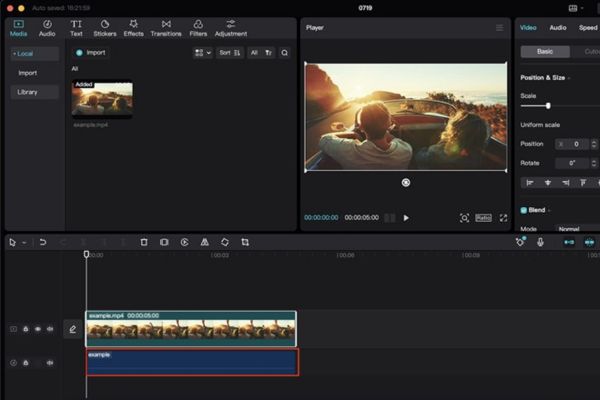Toggle main track magnet
This screenshot has width=600, height=400.
(569, 242)
